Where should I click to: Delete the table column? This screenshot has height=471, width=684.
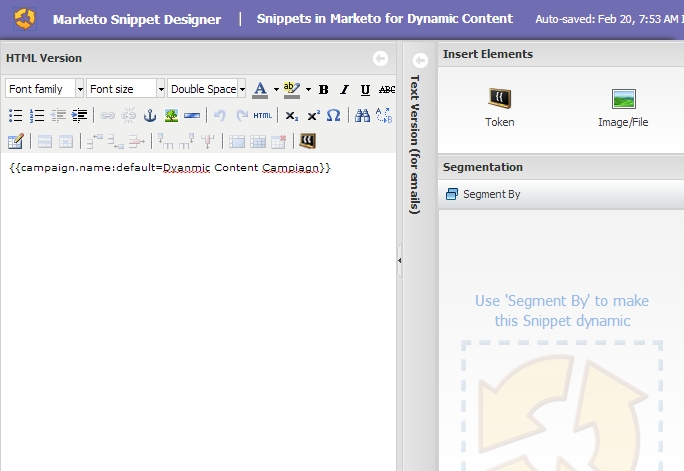tap(208, 141)
